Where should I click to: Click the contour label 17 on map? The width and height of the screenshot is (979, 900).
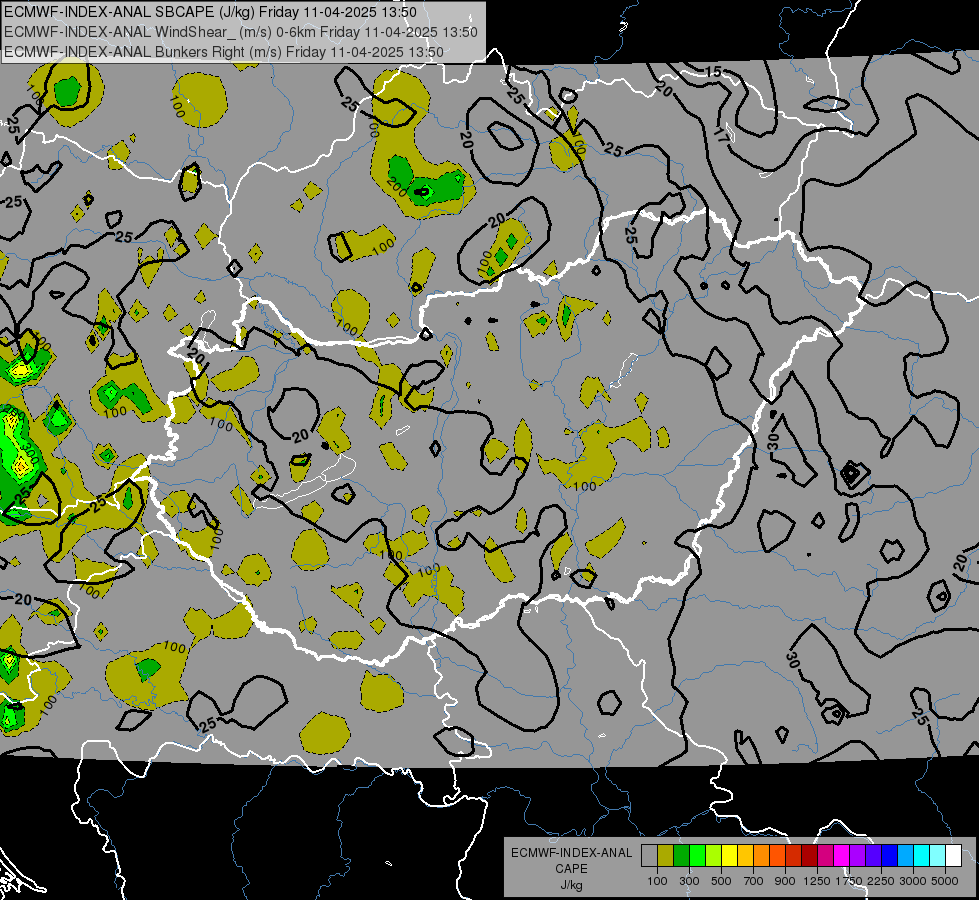pyautogui.click(x=721, y=136)
